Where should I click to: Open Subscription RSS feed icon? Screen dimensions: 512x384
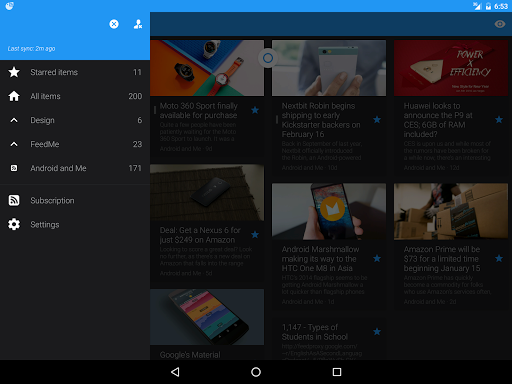14,200
